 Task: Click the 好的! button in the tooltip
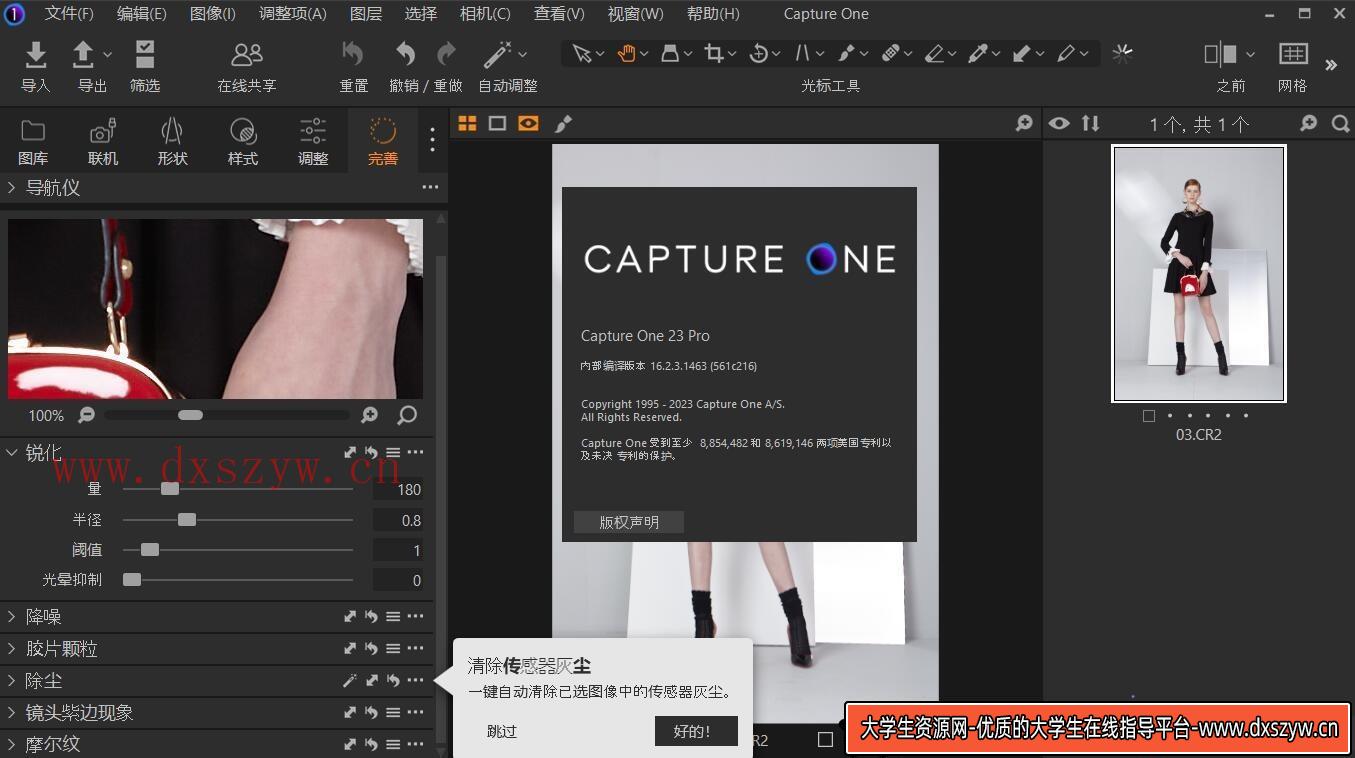(x=696, y=731)
